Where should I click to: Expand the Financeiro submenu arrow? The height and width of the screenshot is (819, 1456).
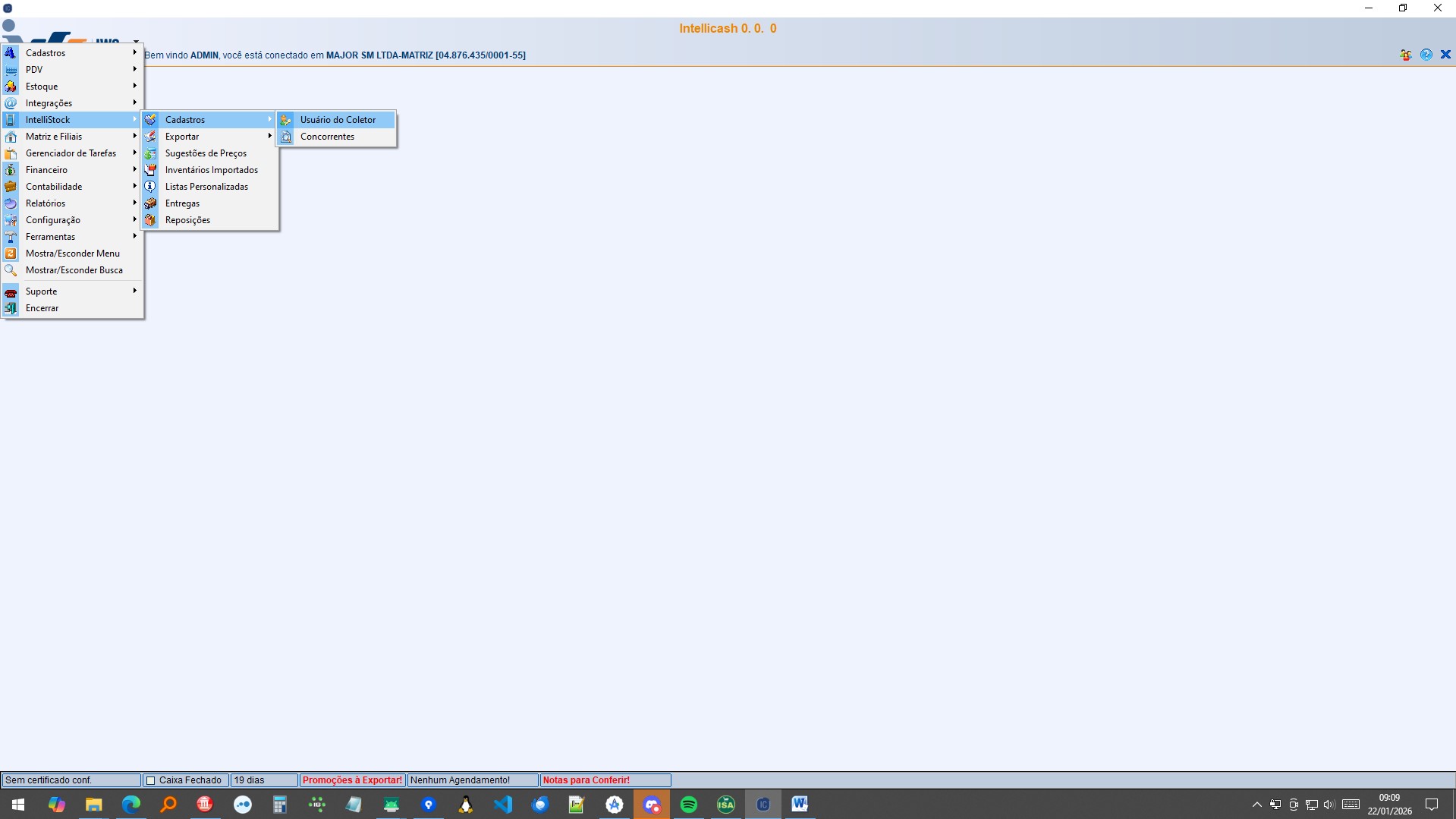134,170
